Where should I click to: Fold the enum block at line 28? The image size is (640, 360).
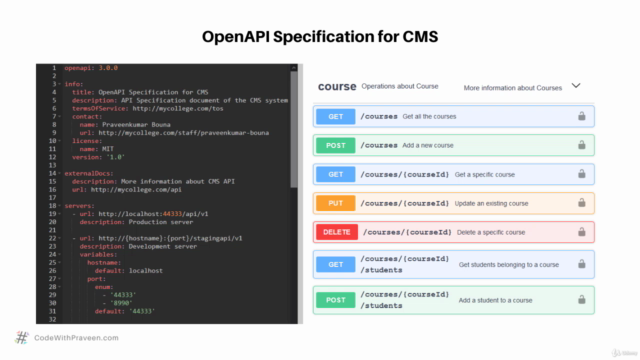pyautogui.click(x=60, y=287)
